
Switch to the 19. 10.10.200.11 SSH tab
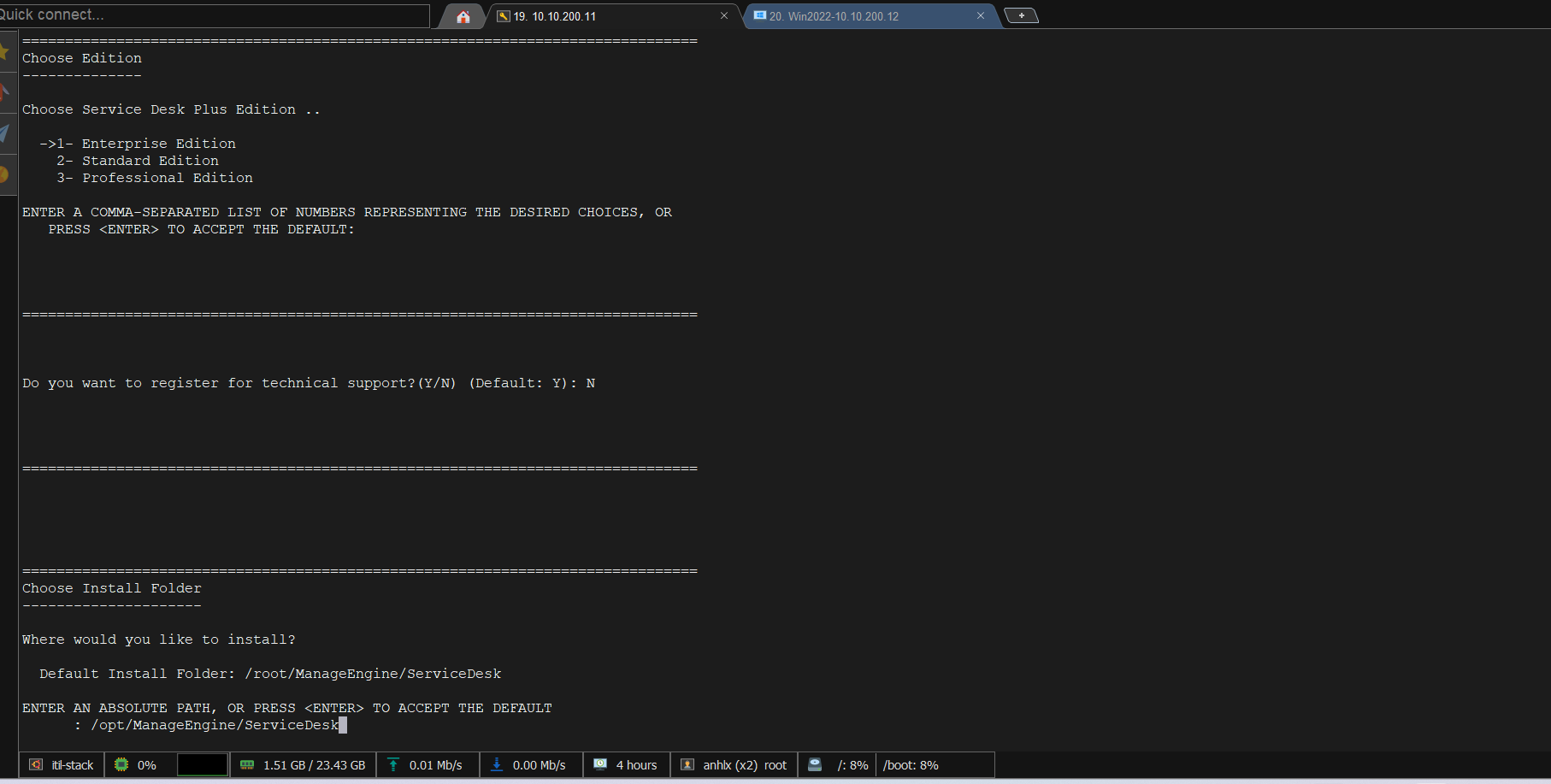point(599,16)
